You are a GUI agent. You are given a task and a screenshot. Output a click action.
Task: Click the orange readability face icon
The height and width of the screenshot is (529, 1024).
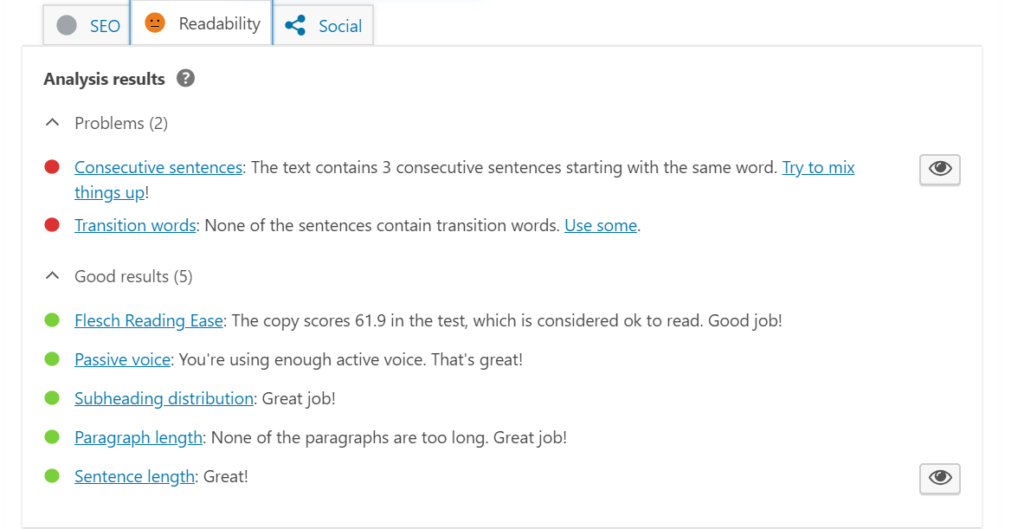(155, 23)
